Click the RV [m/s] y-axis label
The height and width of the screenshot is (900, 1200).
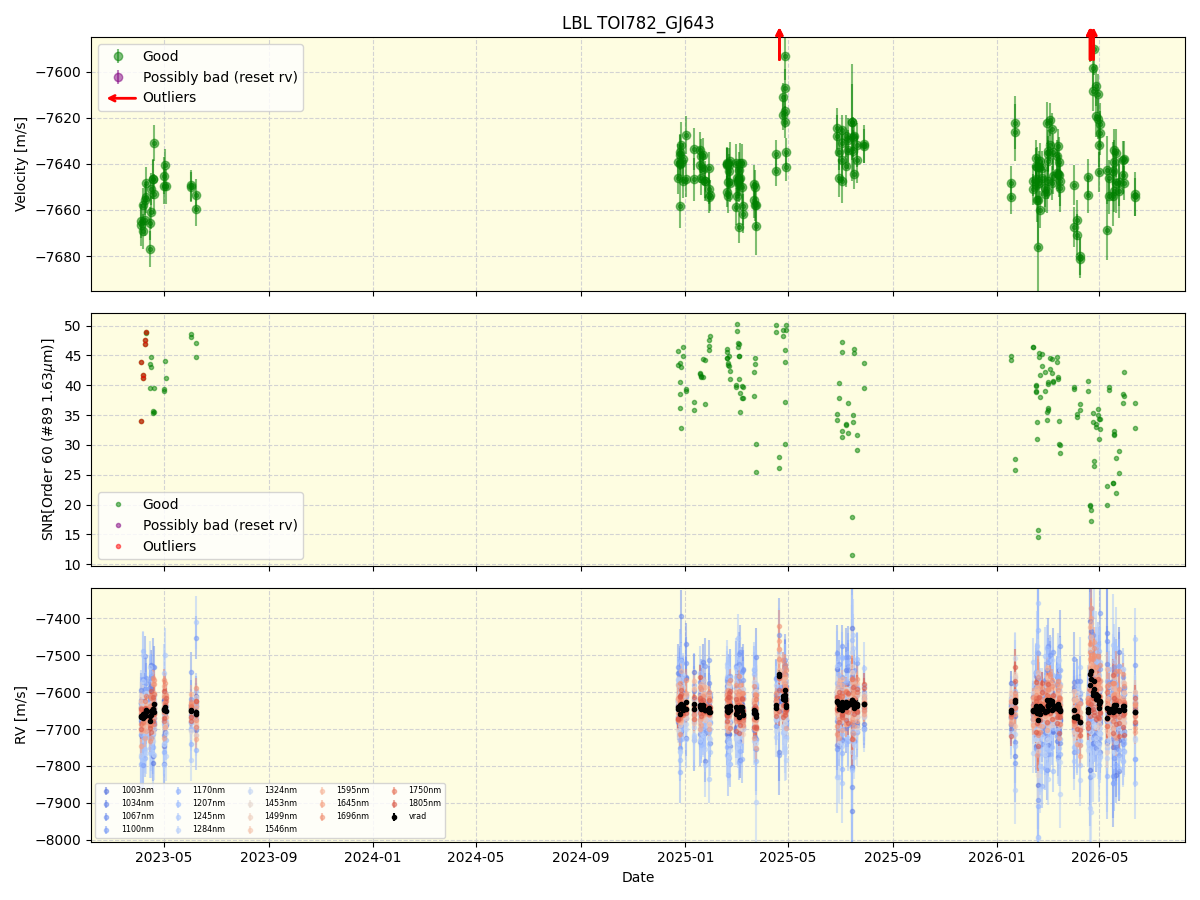(21, 714)
